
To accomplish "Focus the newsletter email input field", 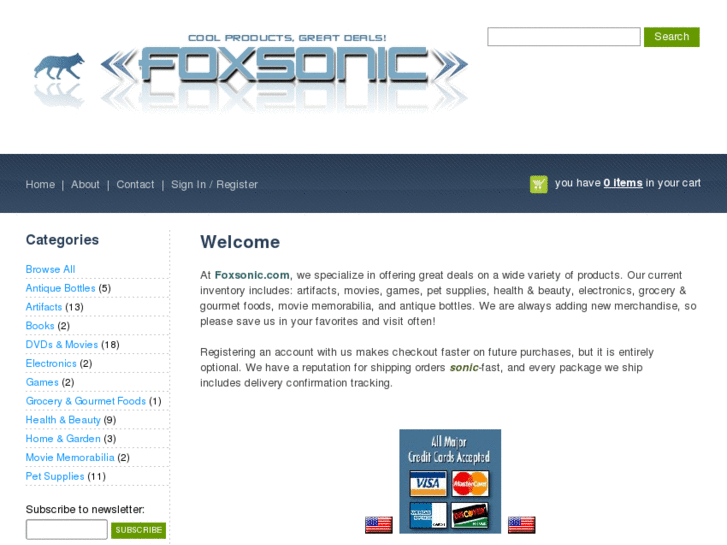I will click(67, 529).
